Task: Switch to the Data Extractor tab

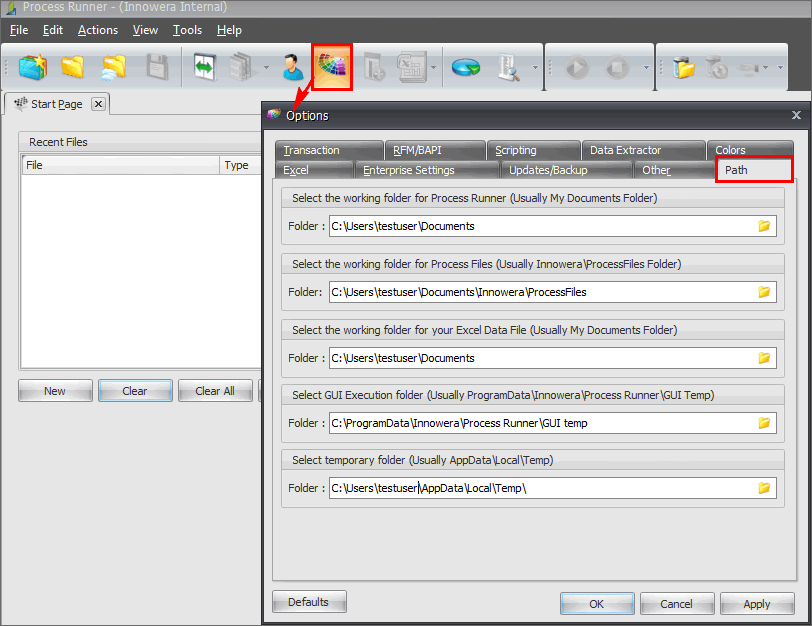Action: [625, 150]
